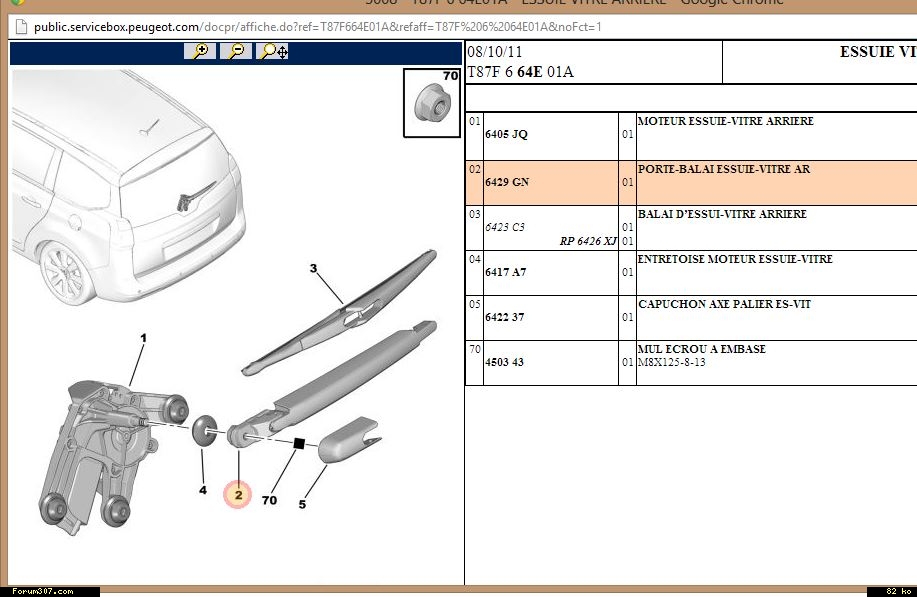Click row number 03 in parts table

[x=474, y=215]
